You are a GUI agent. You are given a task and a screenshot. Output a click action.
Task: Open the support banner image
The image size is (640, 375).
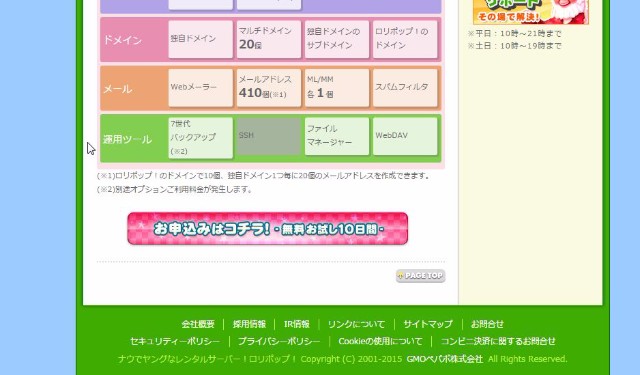coord(531,12)
